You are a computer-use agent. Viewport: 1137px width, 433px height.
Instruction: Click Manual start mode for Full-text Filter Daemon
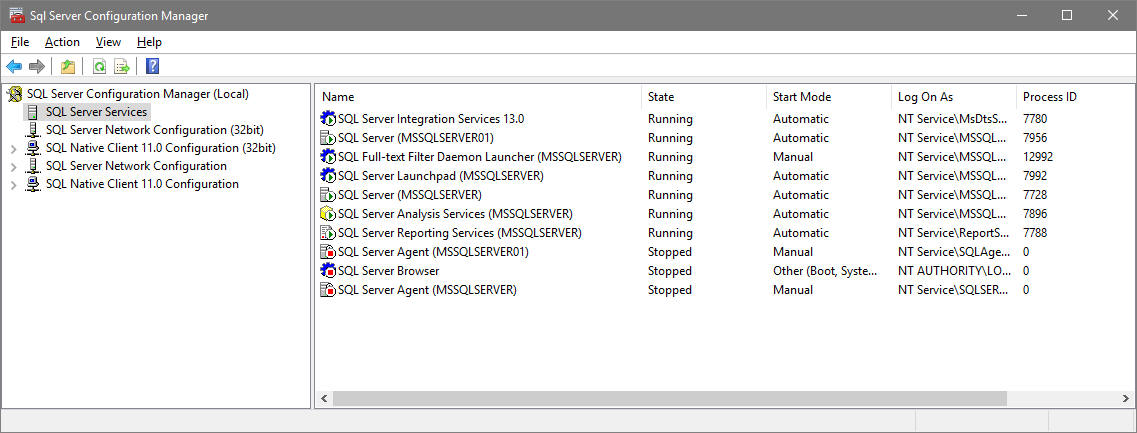[793, 156]
